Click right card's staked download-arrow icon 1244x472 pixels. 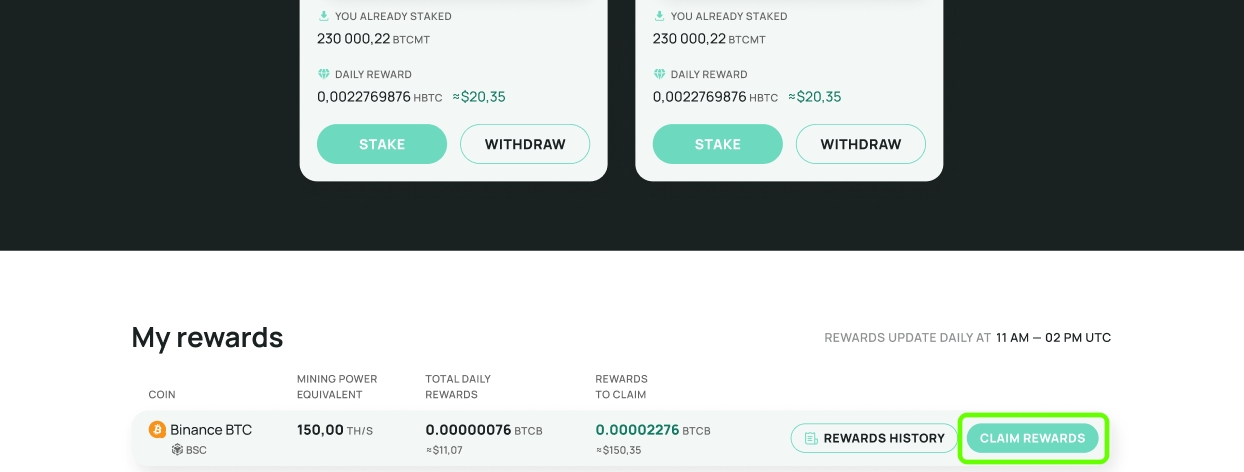click(x=659, y=16)
